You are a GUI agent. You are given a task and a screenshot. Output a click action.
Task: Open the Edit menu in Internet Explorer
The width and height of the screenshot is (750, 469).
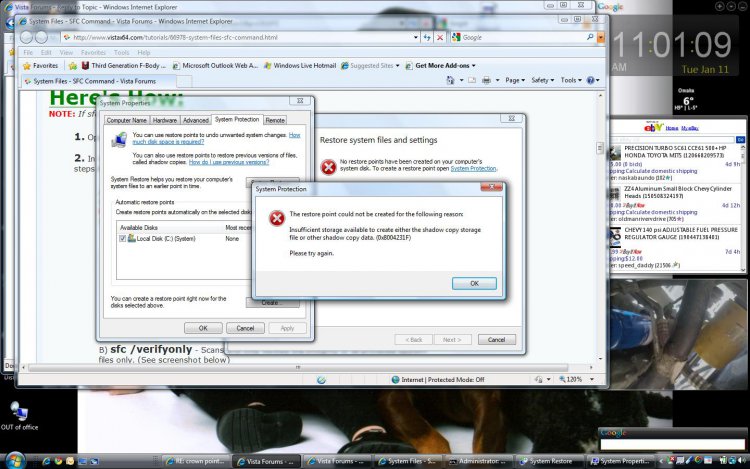[46, 53]
